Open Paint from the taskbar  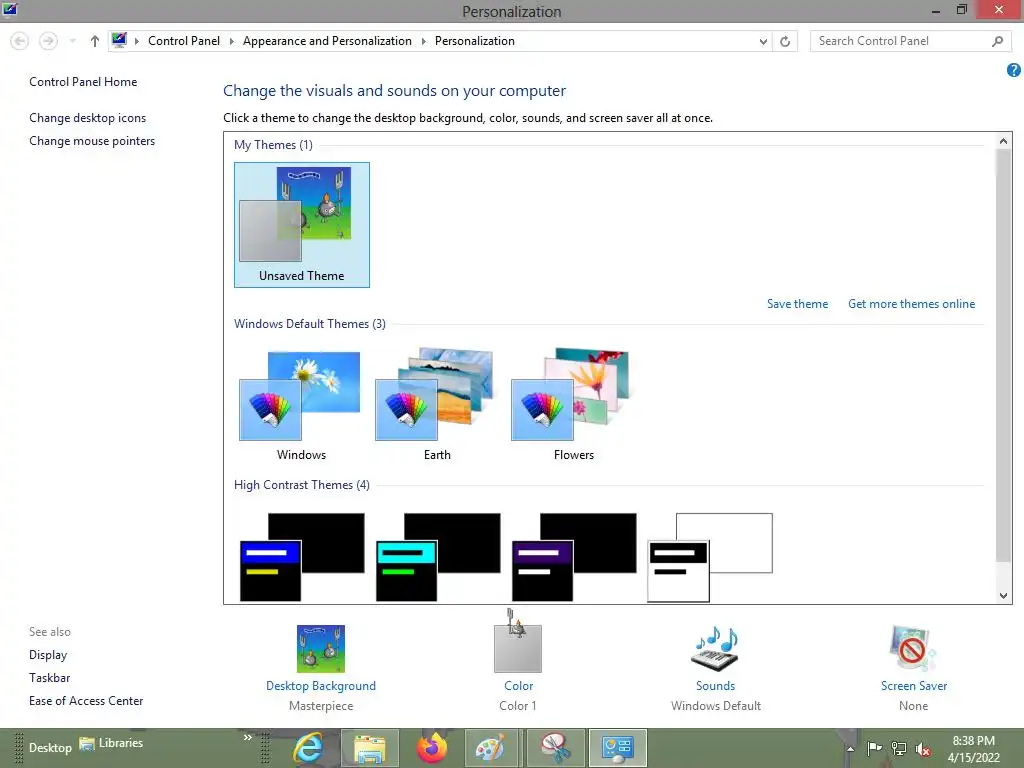[491, 748]
